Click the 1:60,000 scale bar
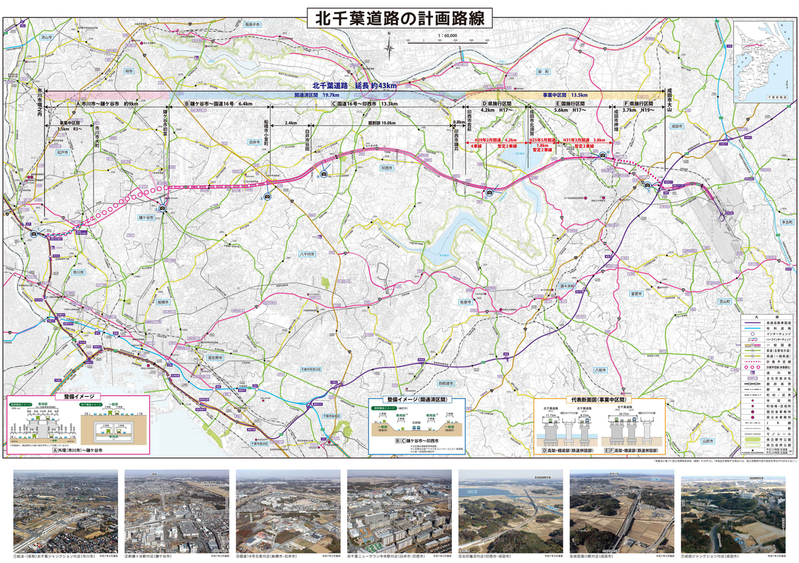799x563 pixels. tap(447, 40)
